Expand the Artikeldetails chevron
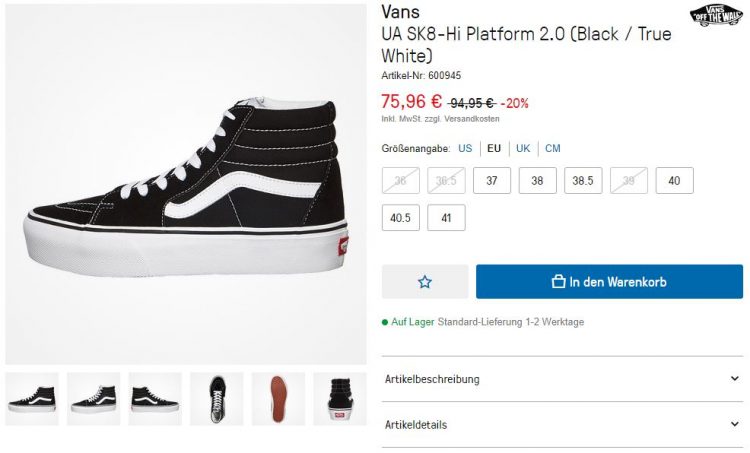 click(735, 424)
